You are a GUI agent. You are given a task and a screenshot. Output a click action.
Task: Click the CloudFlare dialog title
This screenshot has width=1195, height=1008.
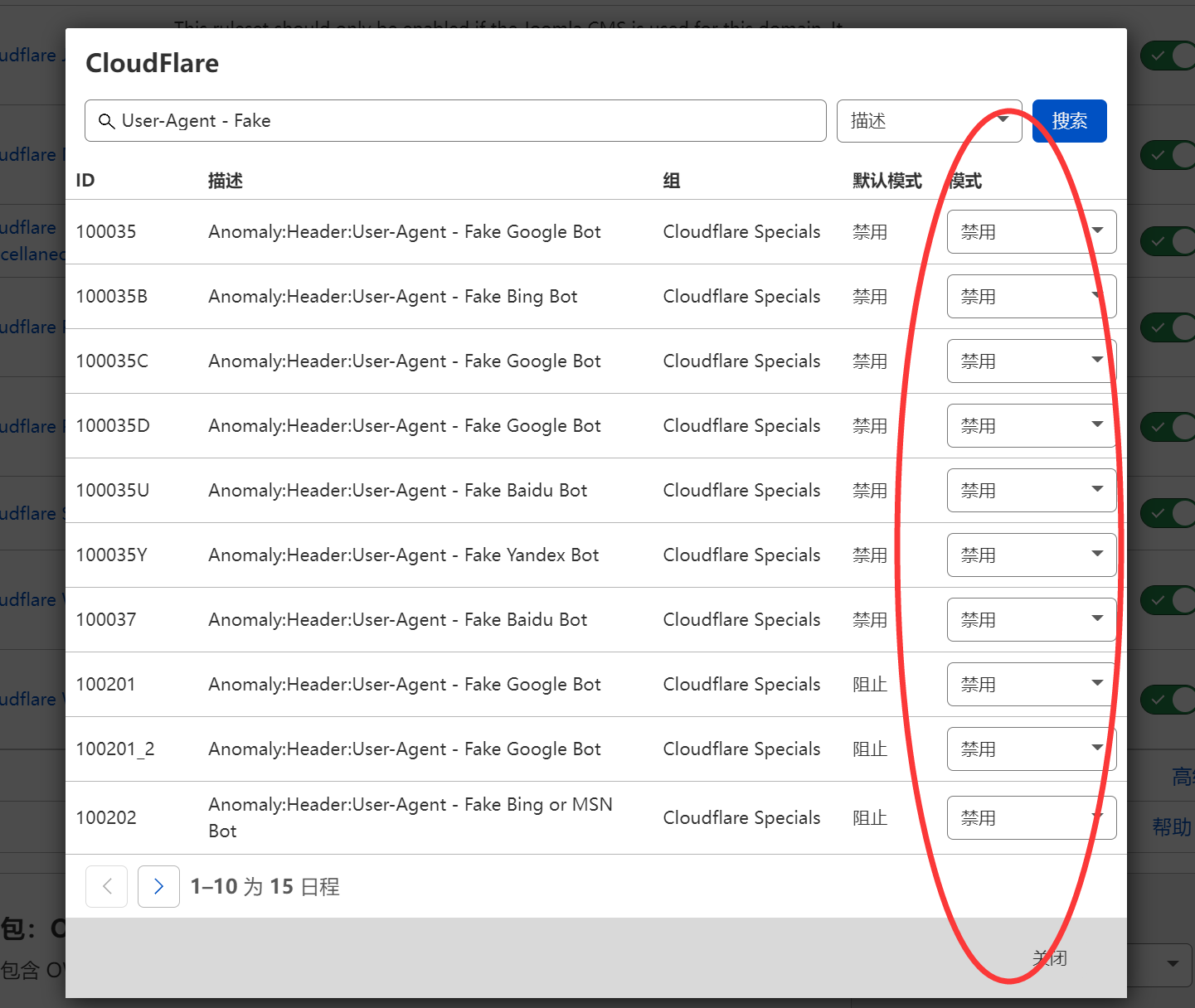[153, 63]
